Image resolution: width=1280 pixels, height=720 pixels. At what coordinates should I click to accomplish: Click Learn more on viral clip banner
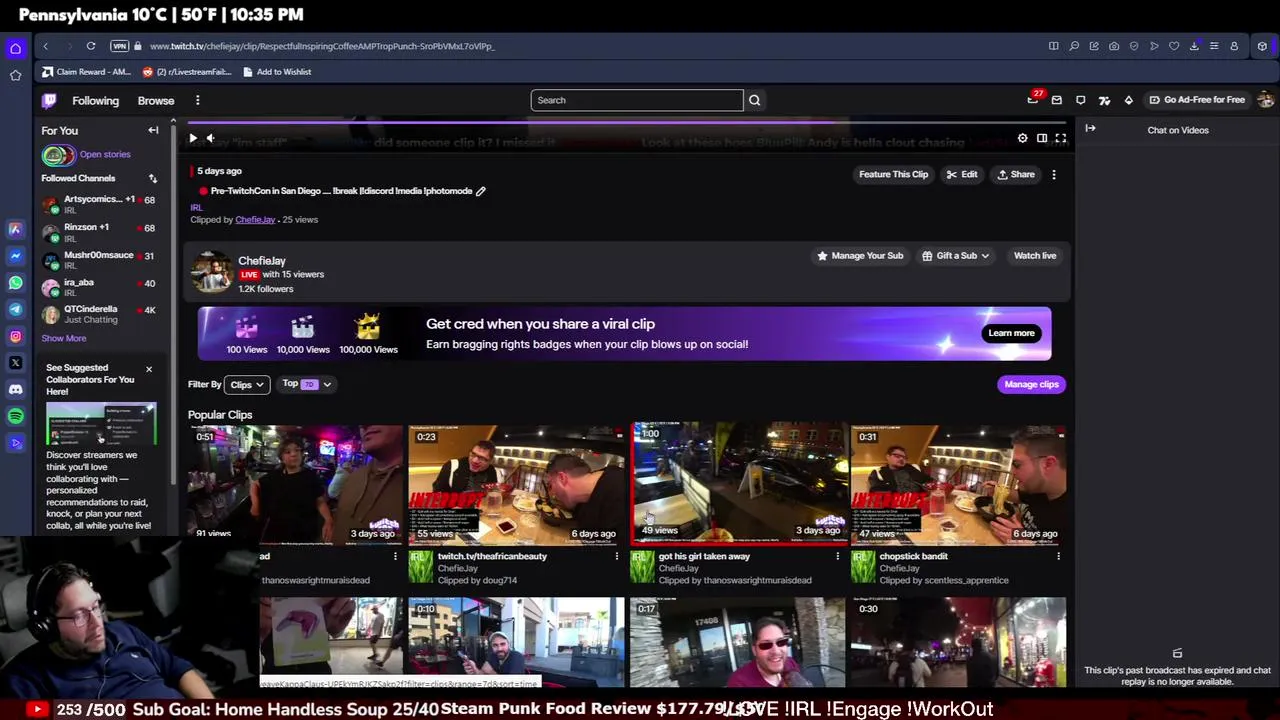tap(1011, 333)
